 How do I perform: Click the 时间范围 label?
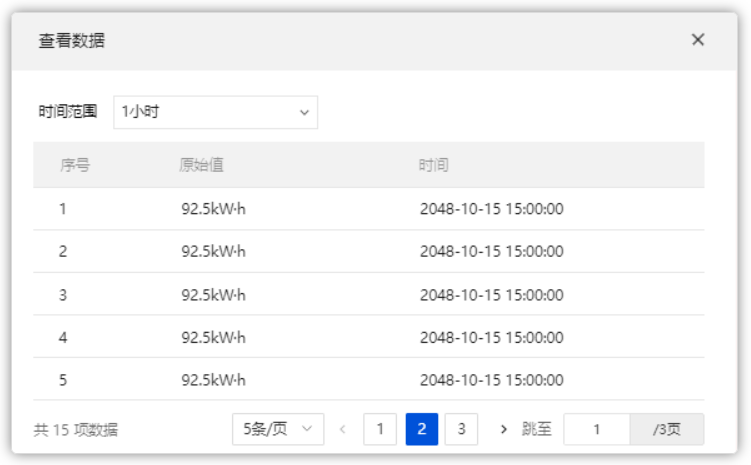pyautogui.click(x=68, y=112)
